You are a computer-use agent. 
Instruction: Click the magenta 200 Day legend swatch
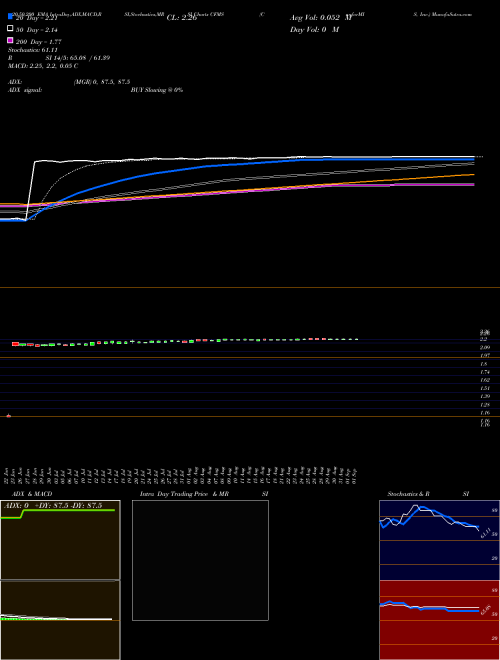pyautogui.click(x=10, y=40)
